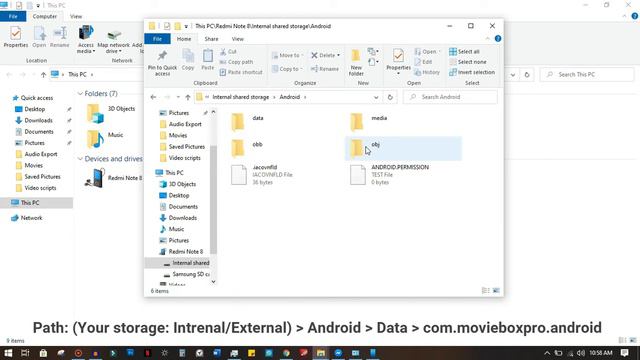Click the Search This PC field
Viewport: 640px width, 360px height.
pyautogui.click(x=587, y=75)
